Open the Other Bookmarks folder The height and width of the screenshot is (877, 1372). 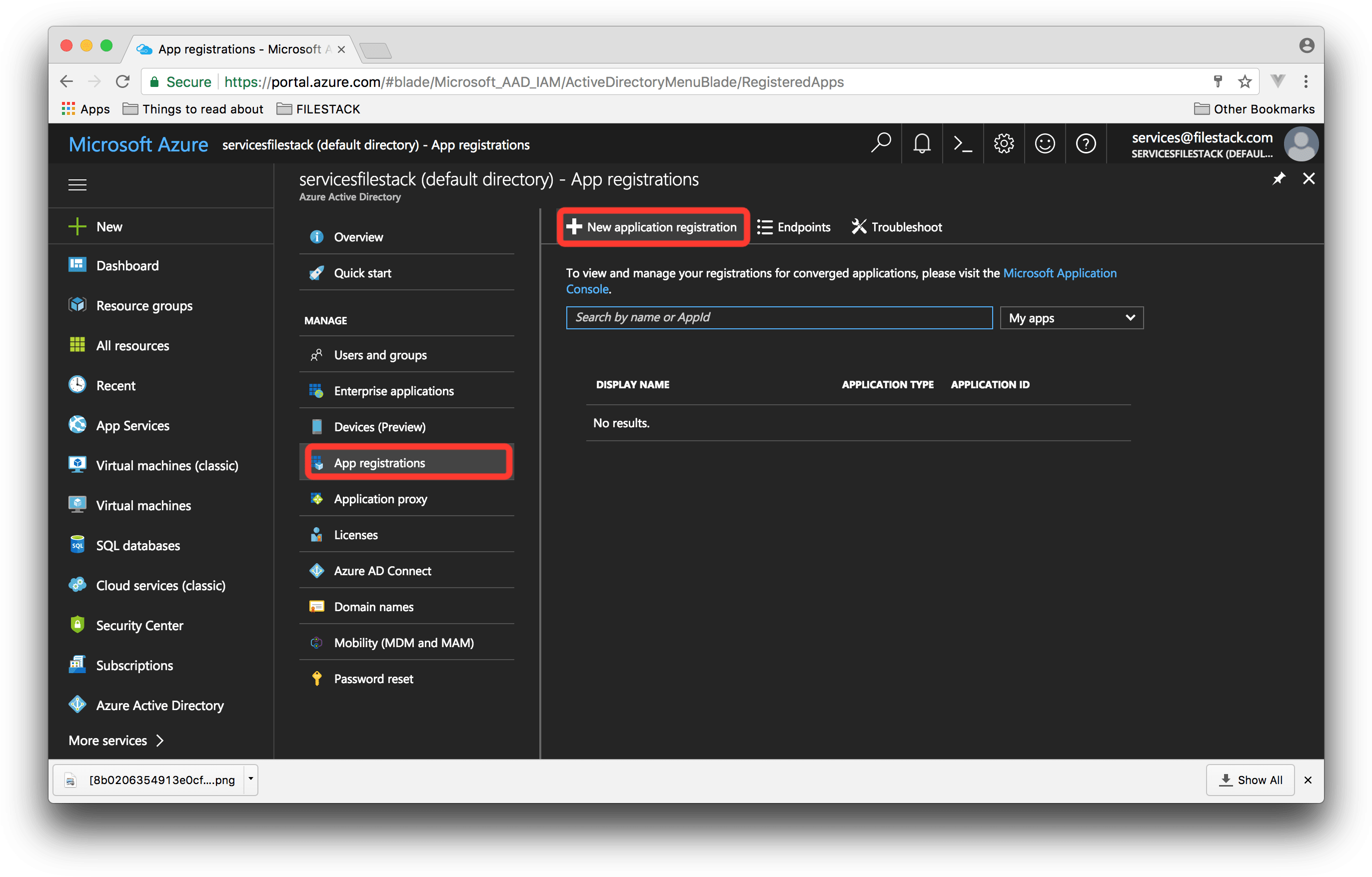coord(1254,109)
